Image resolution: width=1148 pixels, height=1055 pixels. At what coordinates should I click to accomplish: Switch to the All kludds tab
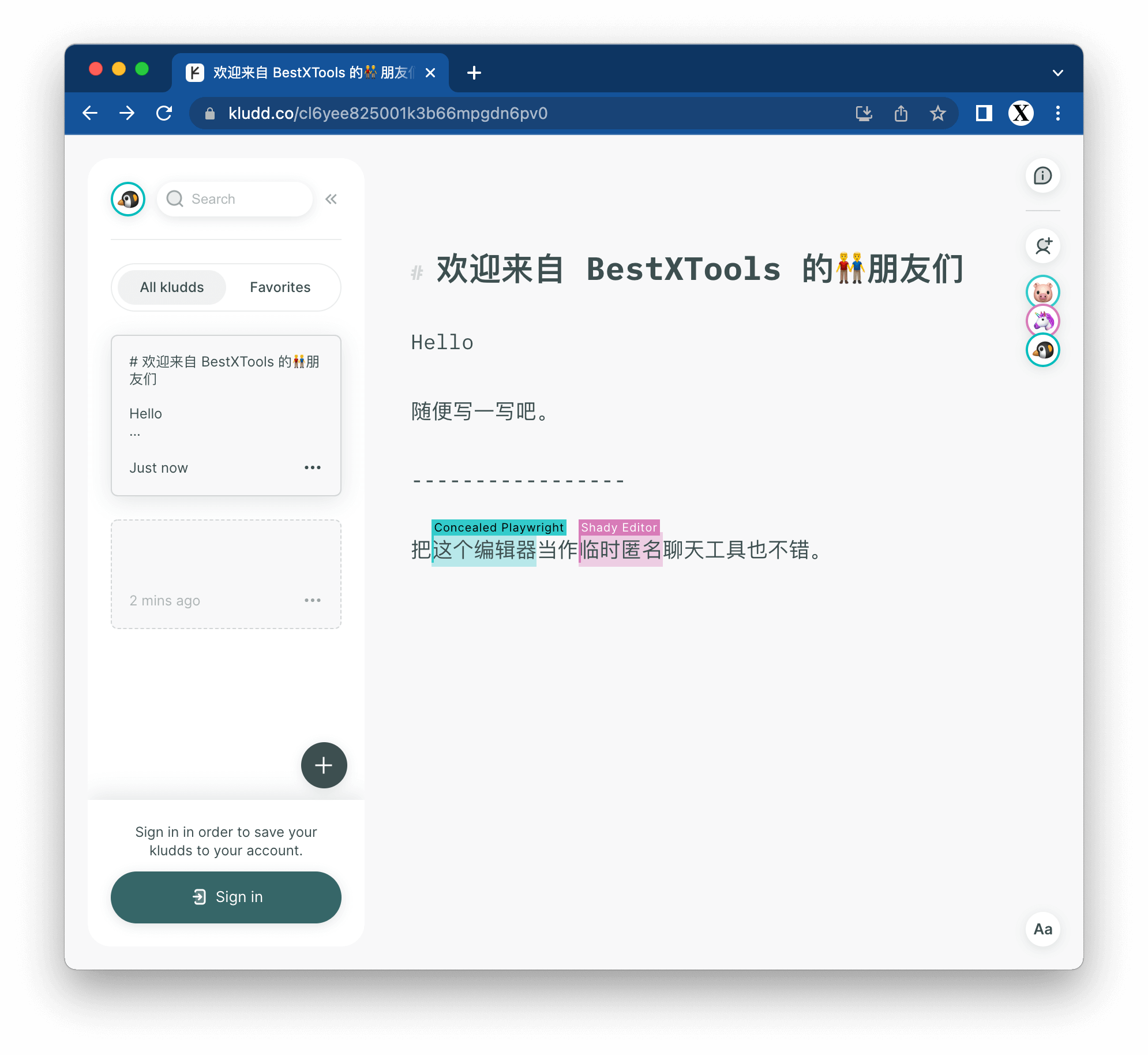click(x=172, y=287)
